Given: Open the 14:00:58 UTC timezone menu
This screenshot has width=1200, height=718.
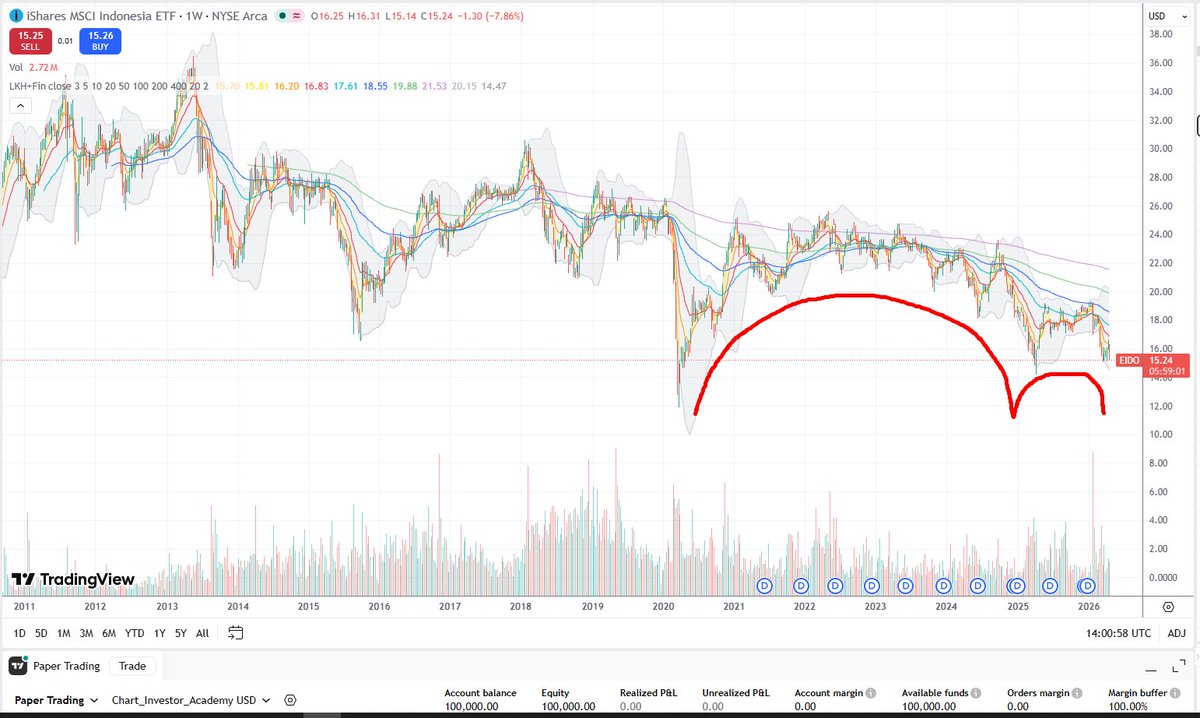Looking at the screenshot, I should [1119, 633].
